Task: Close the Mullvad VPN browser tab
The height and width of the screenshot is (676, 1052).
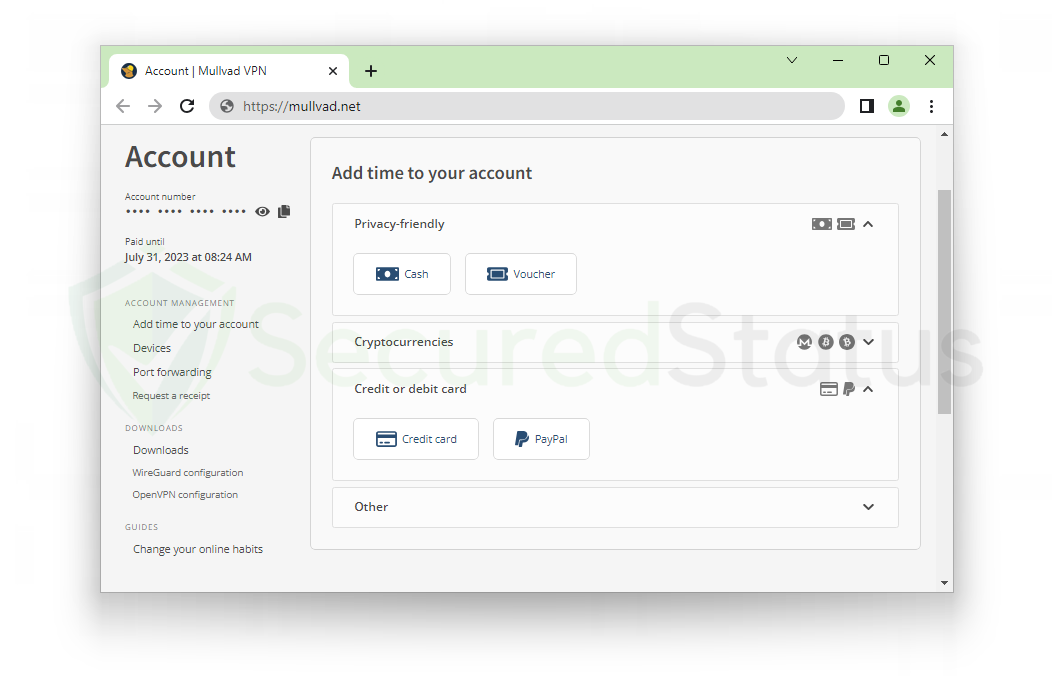Action: pos(333,71)
